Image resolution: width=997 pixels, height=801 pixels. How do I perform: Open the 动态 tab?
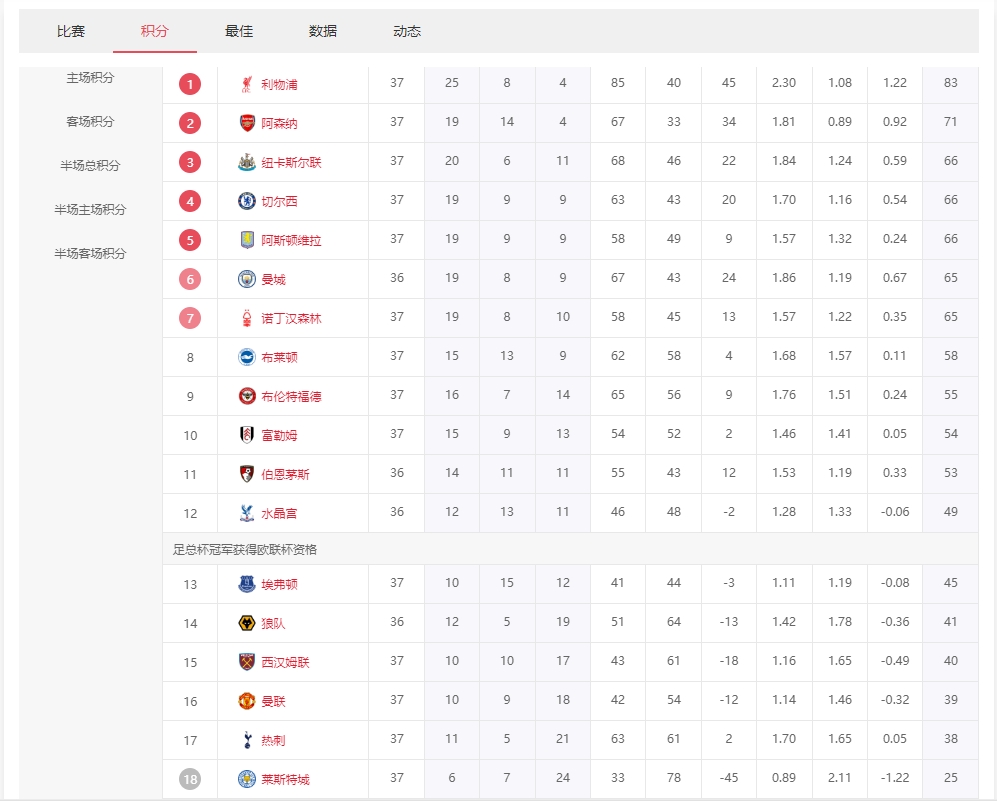point(407,31)
